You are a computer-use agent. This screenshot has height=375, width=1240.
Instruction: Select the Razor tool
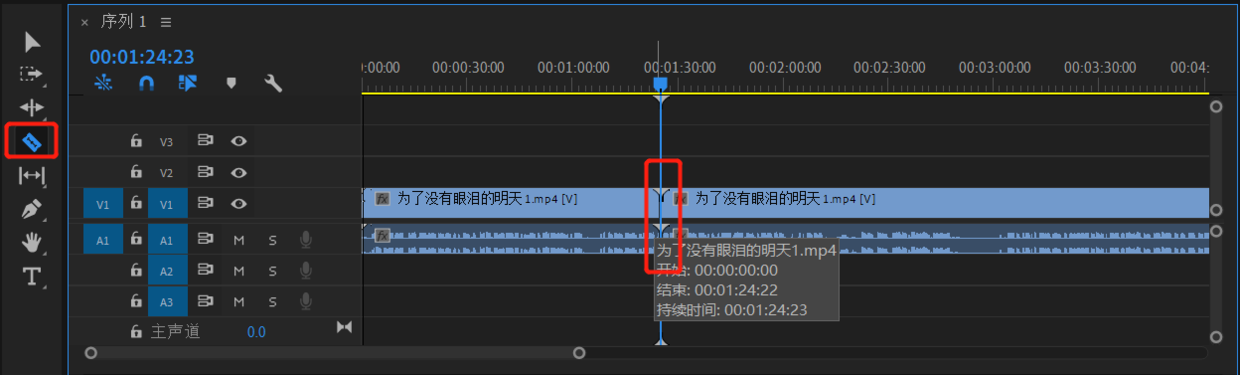pyautogui.click(x=32, y=142)
